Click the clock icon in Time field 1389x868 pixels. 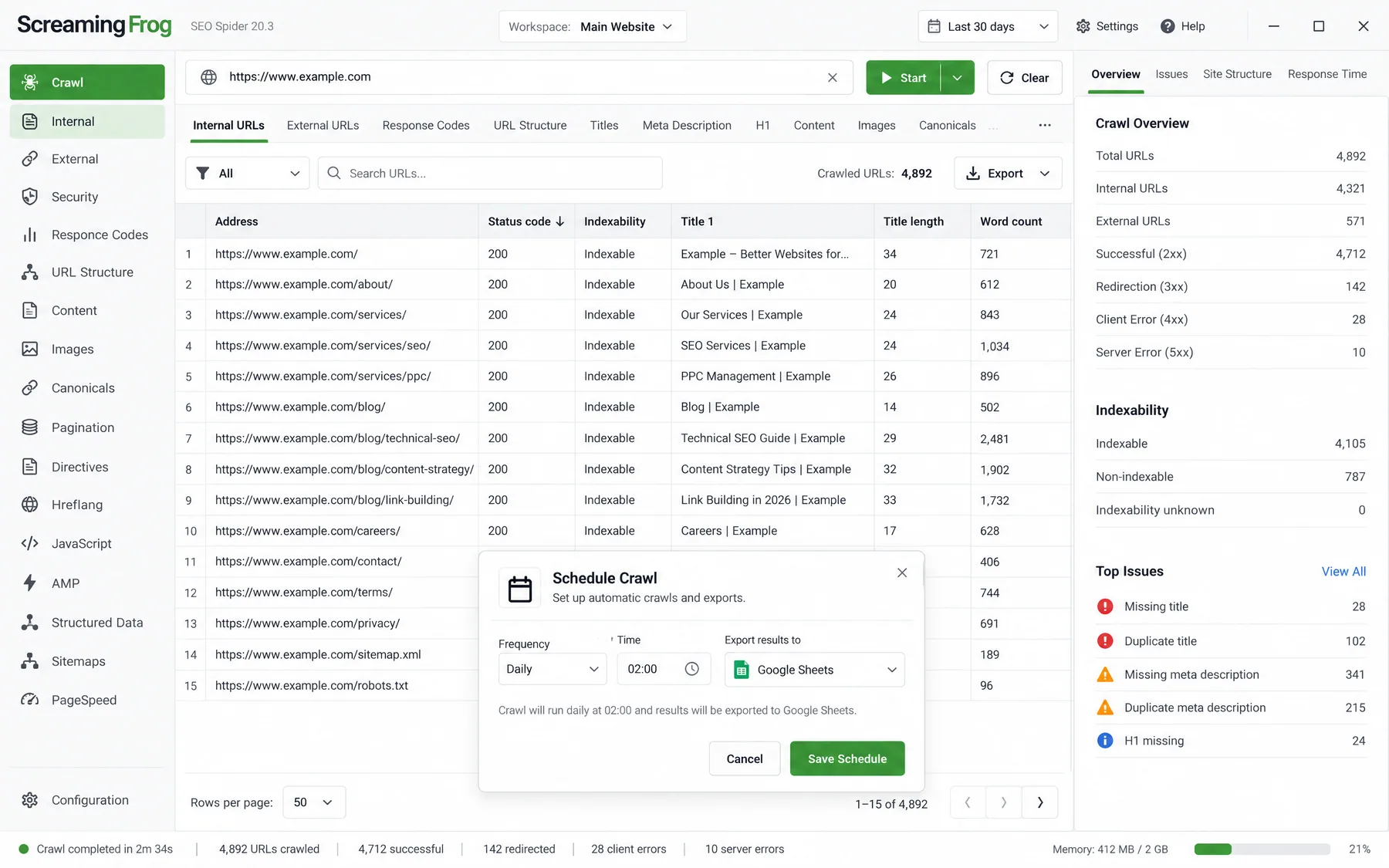691,669
